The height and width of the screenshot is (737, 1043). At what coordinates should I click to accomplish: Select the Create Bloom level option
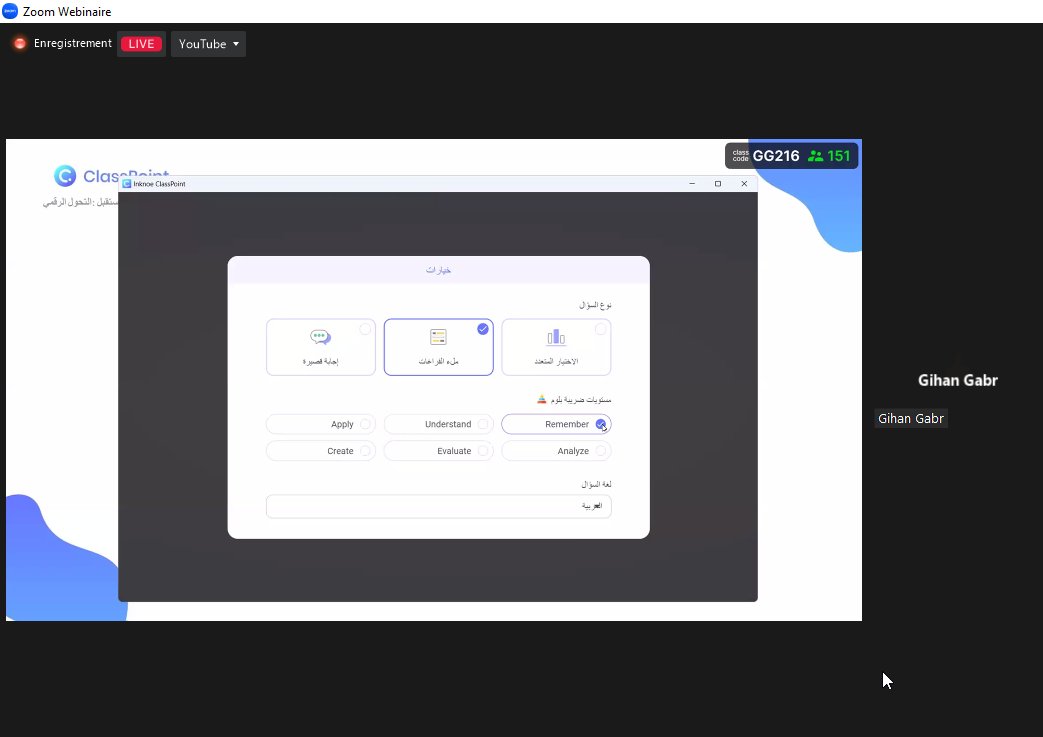pos(321,451)
